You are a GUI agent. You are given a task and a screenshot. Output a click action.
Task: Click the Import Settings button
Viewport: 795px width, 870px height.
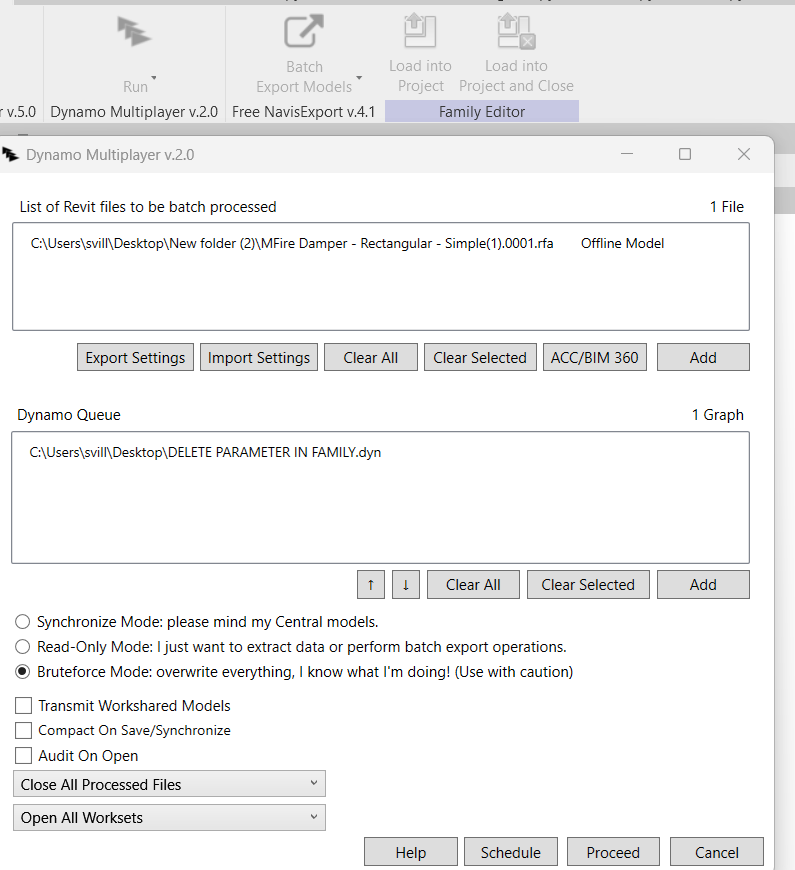(259, 357)
